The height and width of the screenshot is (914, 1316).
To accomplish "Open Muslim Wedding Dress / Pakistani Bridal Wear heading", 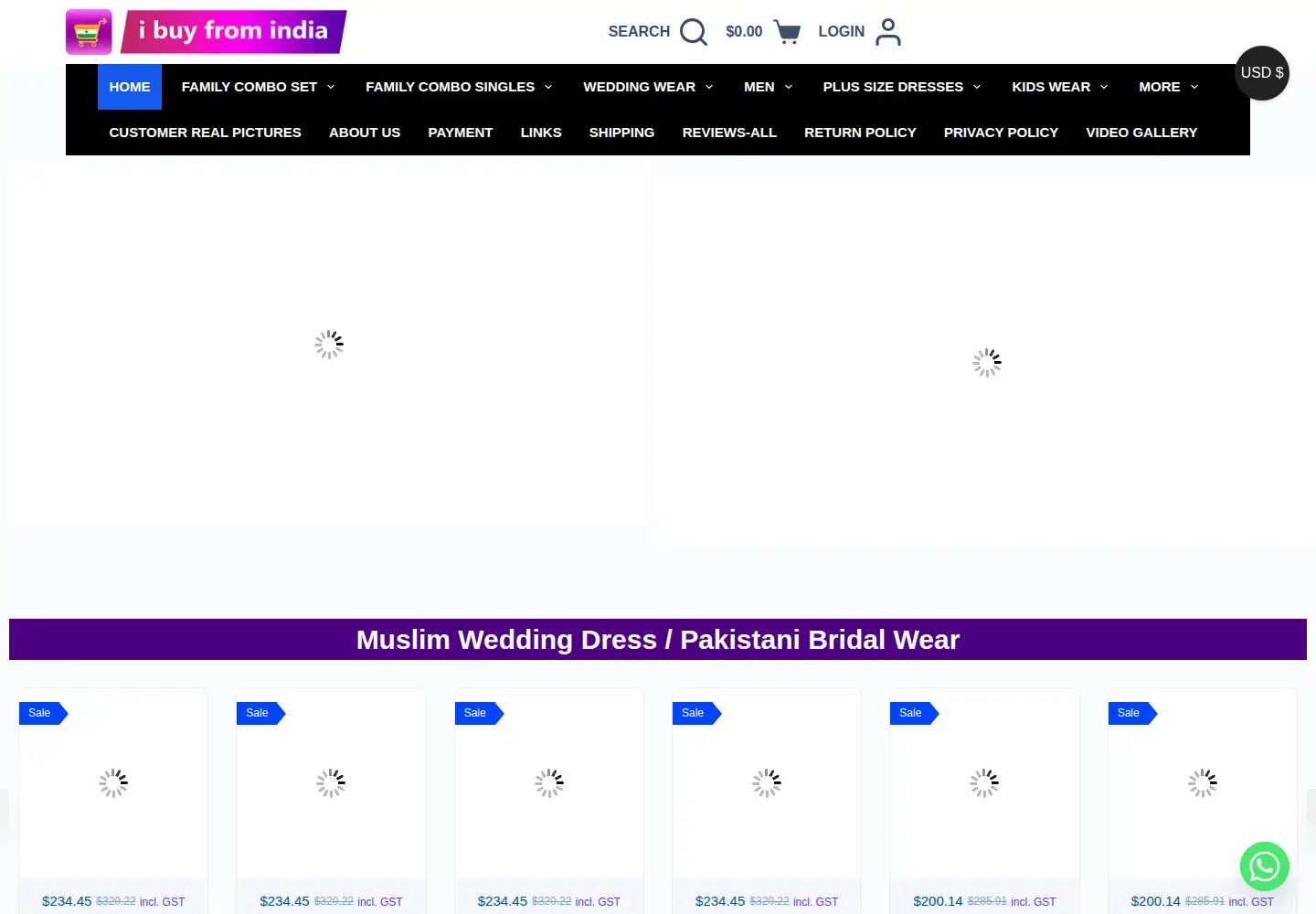I will (x=658, y=640).
